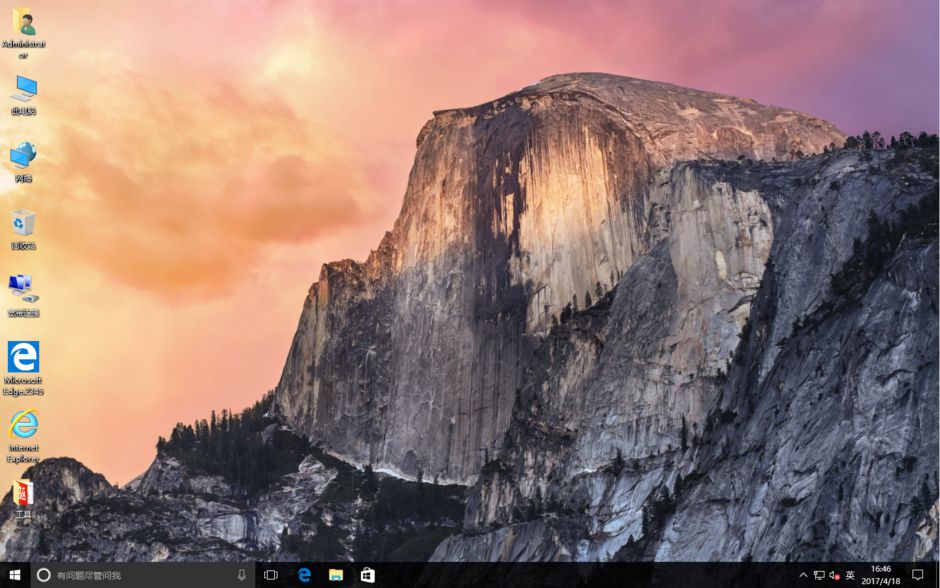Open the Store from taskbar
The height and width of the screenshot is (588, 940).
pos(367,575)
